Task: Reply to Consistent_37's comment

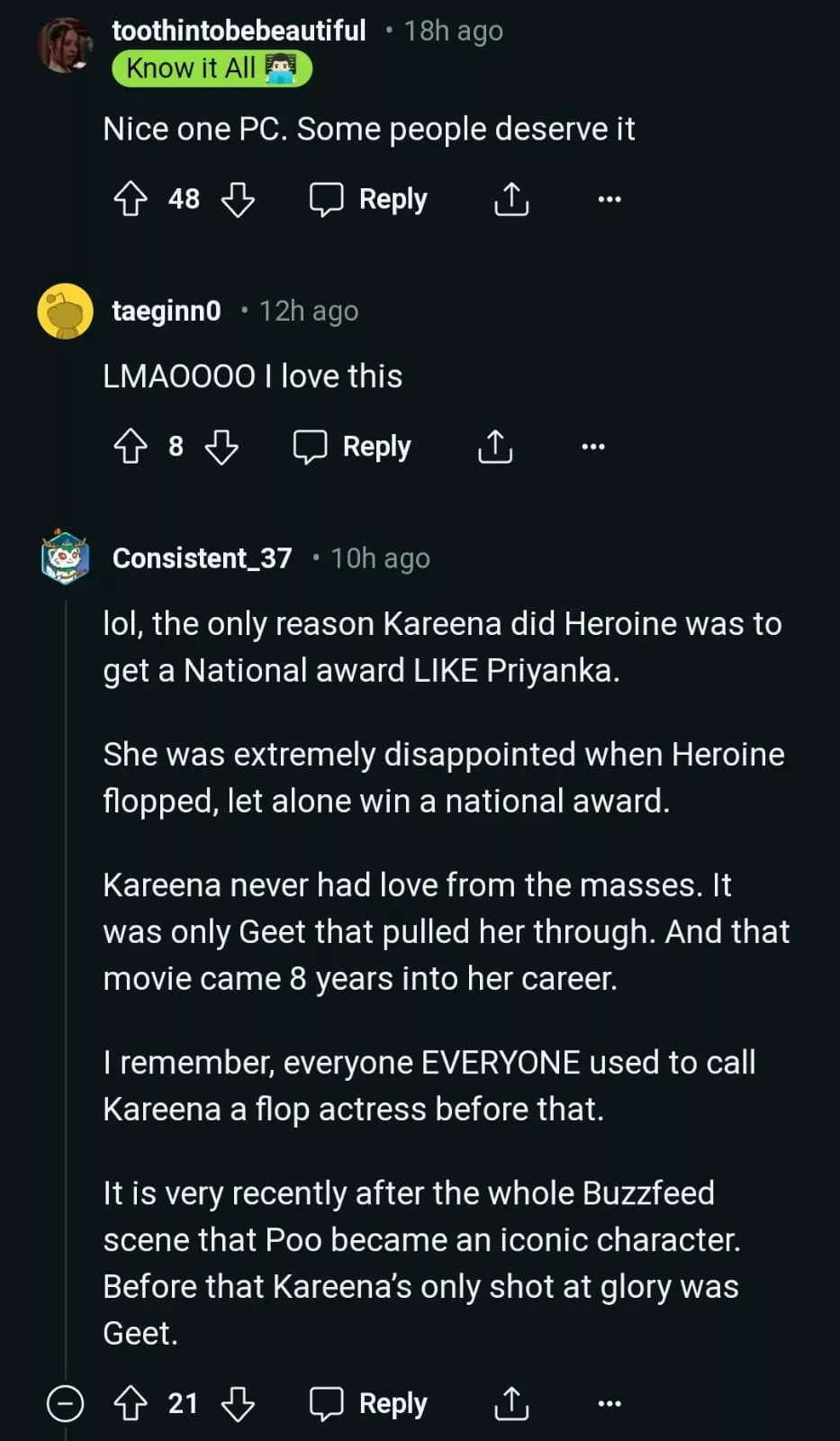Action: [369, 1403]
